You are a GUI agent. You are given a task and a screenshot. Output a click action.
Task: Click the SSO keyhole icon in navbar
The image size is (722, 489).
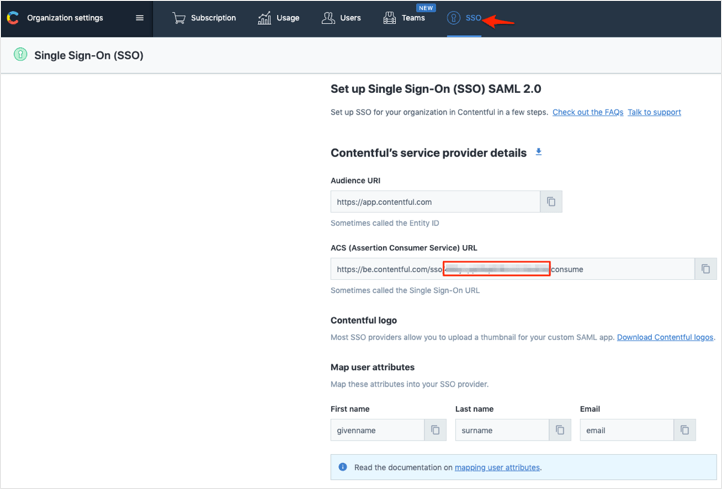(454, 18)
